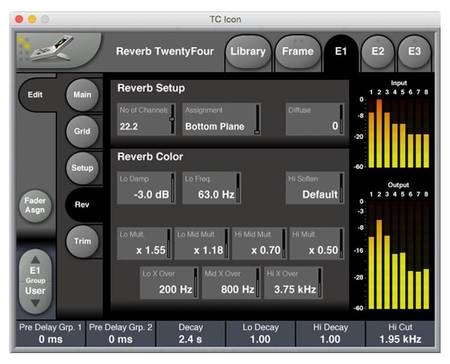
Task: Click the Input meter display
Action: pyautogui.click(x=393, y=125)
